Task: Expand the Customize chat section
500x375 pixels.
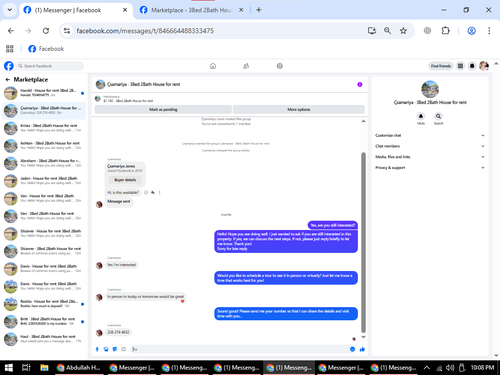Action: click(430, 135)
